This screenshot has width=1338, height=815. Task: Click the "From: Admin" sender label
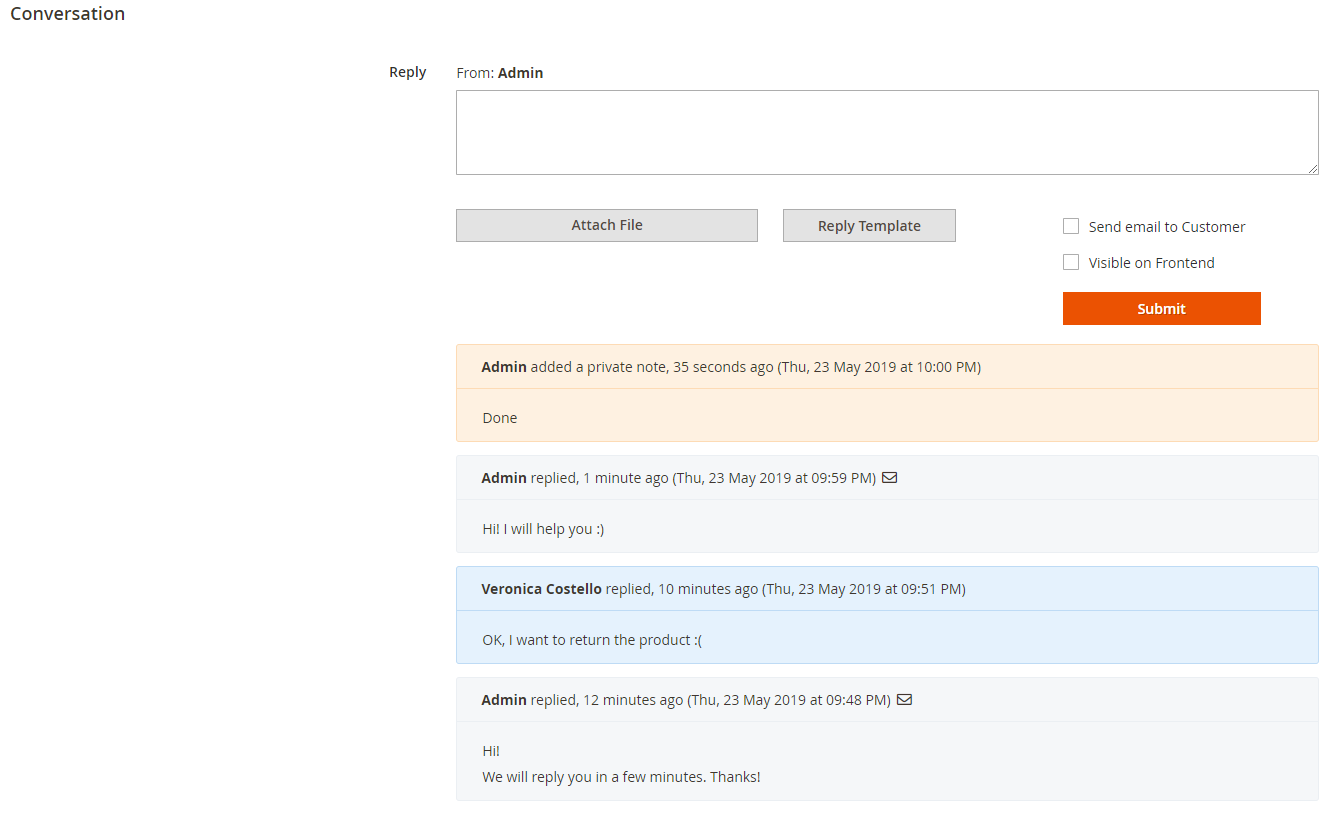pos(500,73)
